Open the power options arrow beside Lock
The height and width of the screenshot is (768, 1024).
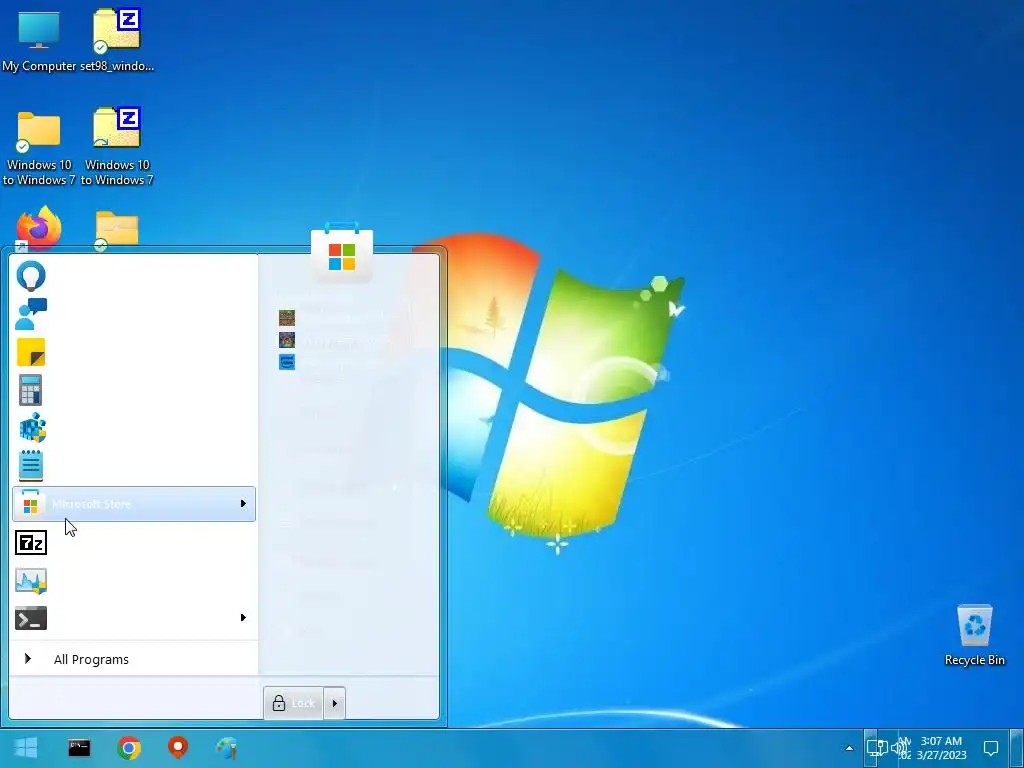[334, 703]
